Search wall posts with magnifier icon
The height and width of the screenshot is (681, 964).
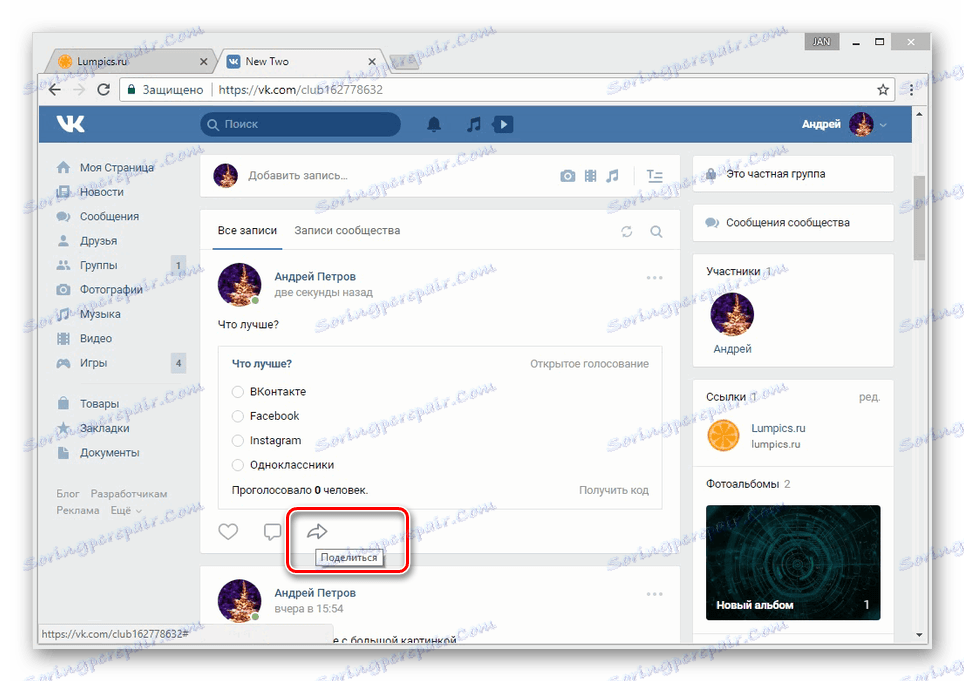coord(656,232)
